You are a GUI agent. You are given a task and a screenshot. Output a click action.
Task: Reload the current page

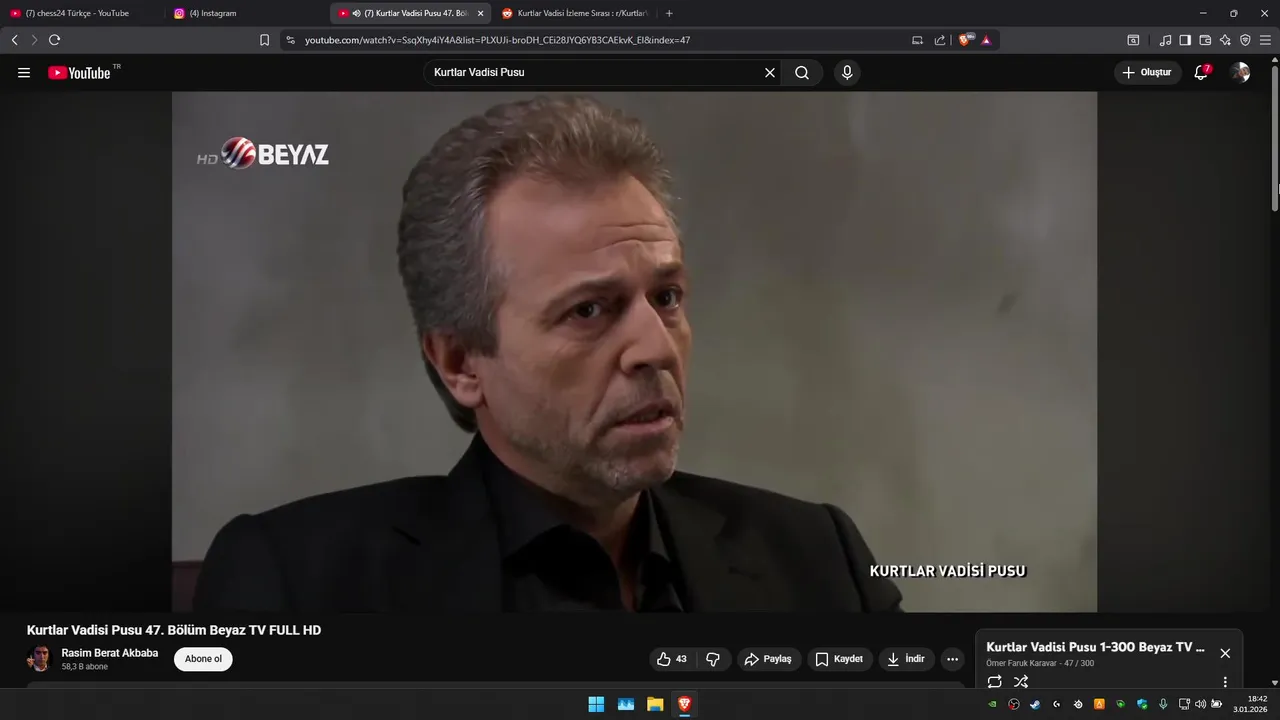(54, 40)
